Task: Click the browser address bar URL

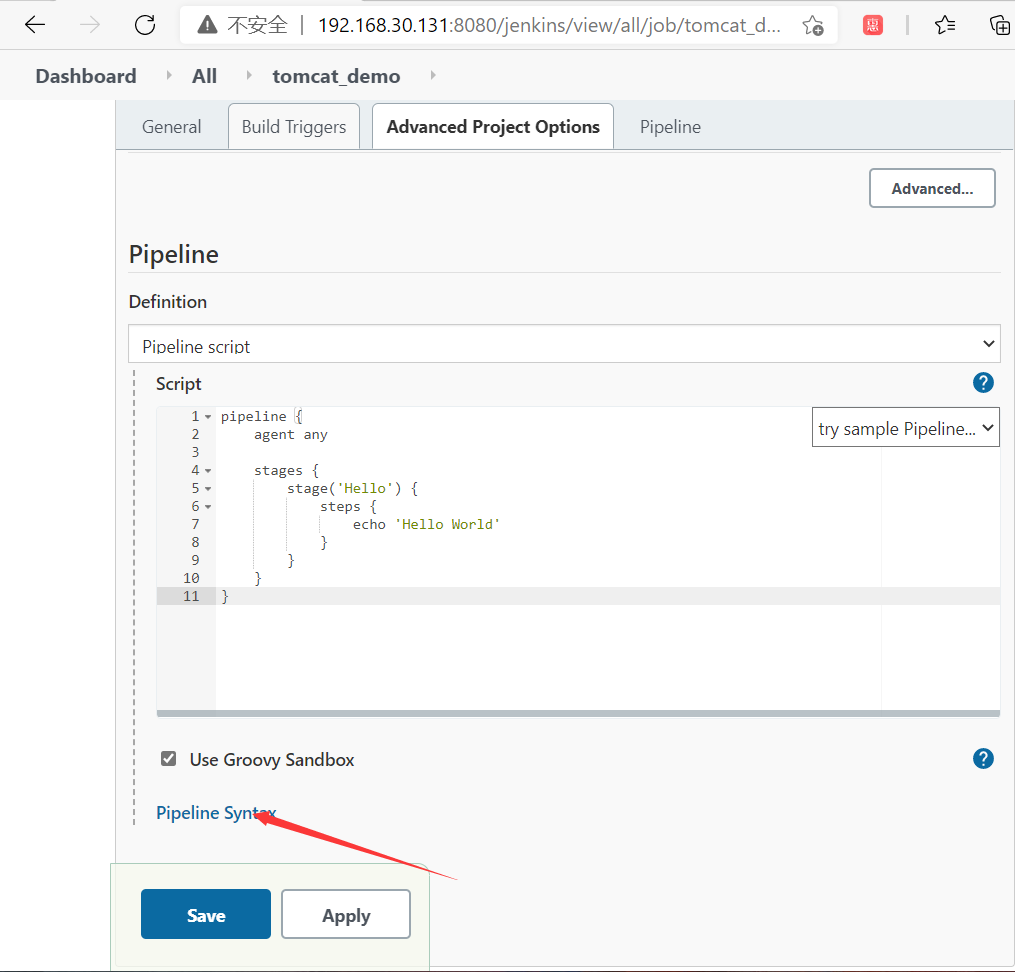Action: tap(550, 25)
